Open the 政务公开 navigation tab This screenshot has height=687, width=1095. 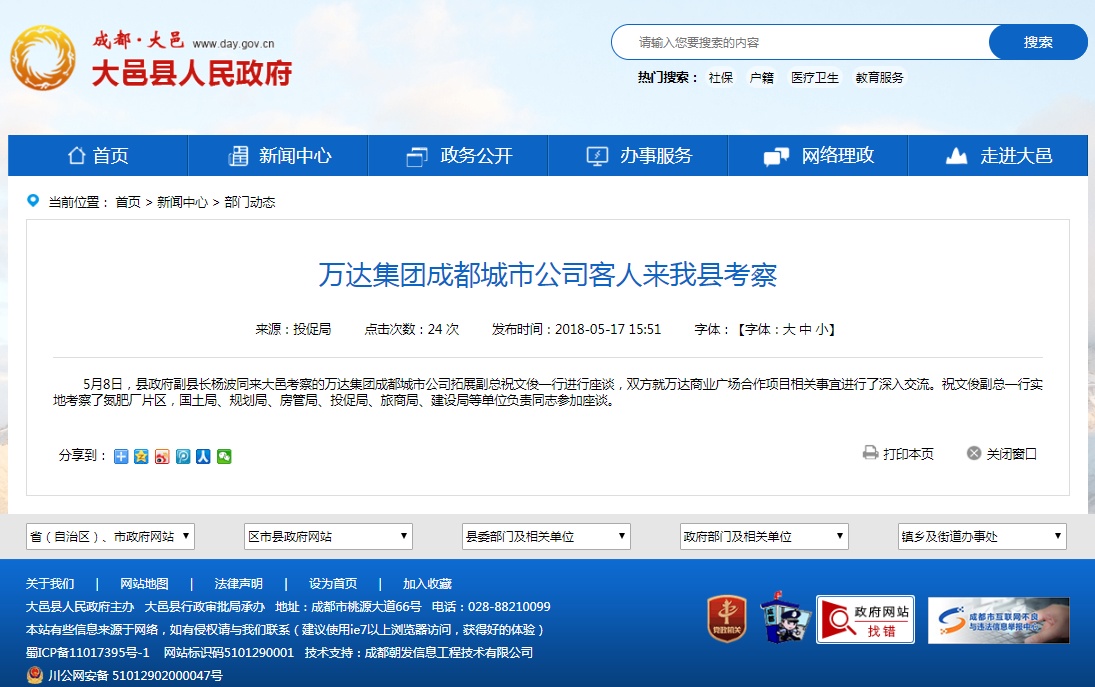tap(458, 156)
